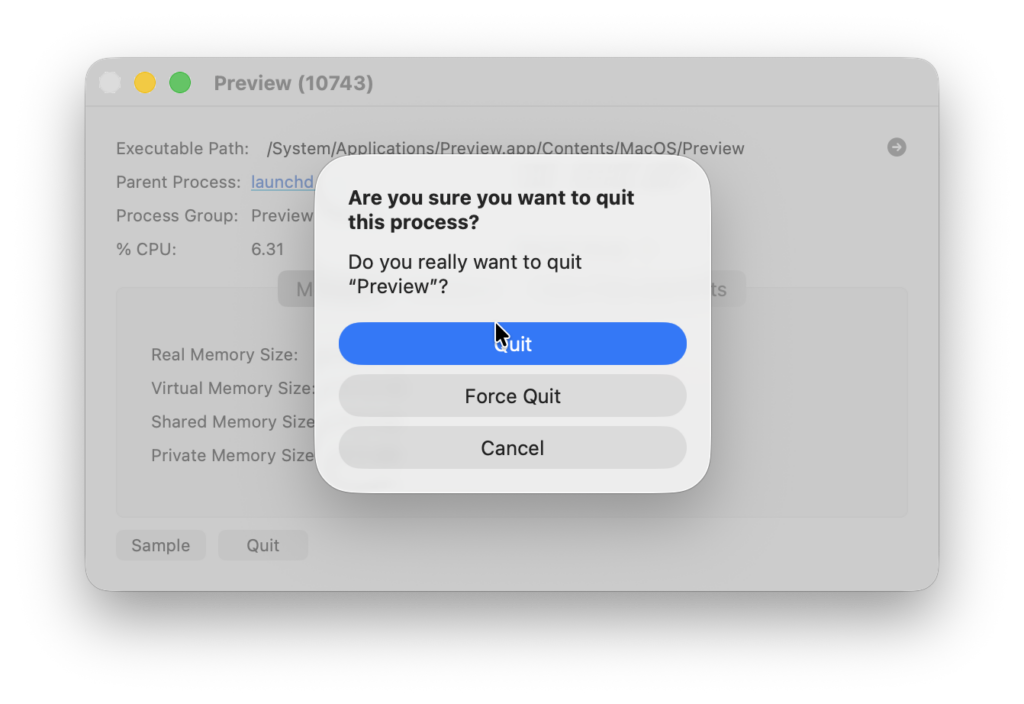Switch to the Memory tab

(x=300, y=288)
